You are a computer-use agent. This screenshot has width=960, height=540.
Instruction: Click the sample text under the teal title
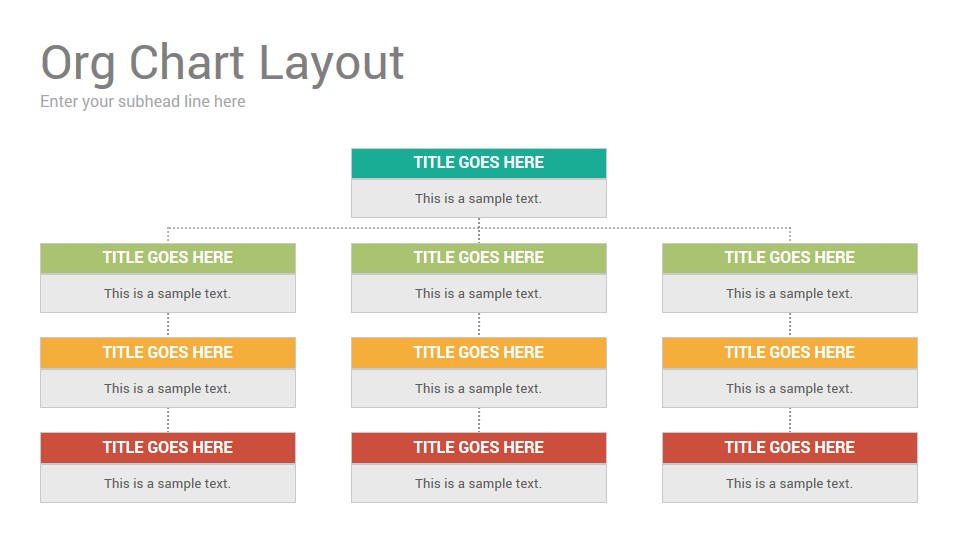point(479,198)
